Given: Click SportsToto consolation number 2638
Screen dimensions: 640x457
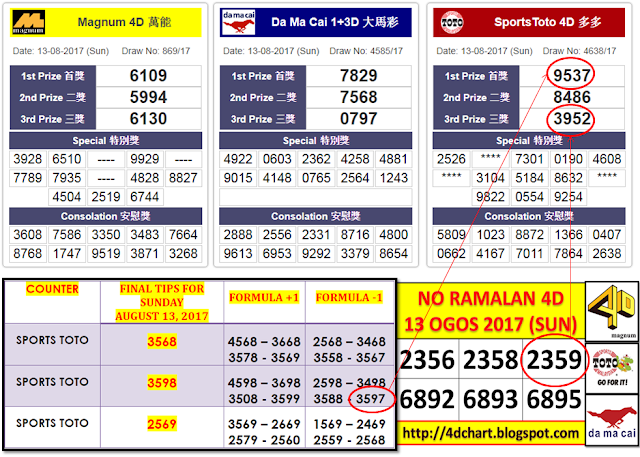Looking at the screenshot, I should [x=607, y=253].
